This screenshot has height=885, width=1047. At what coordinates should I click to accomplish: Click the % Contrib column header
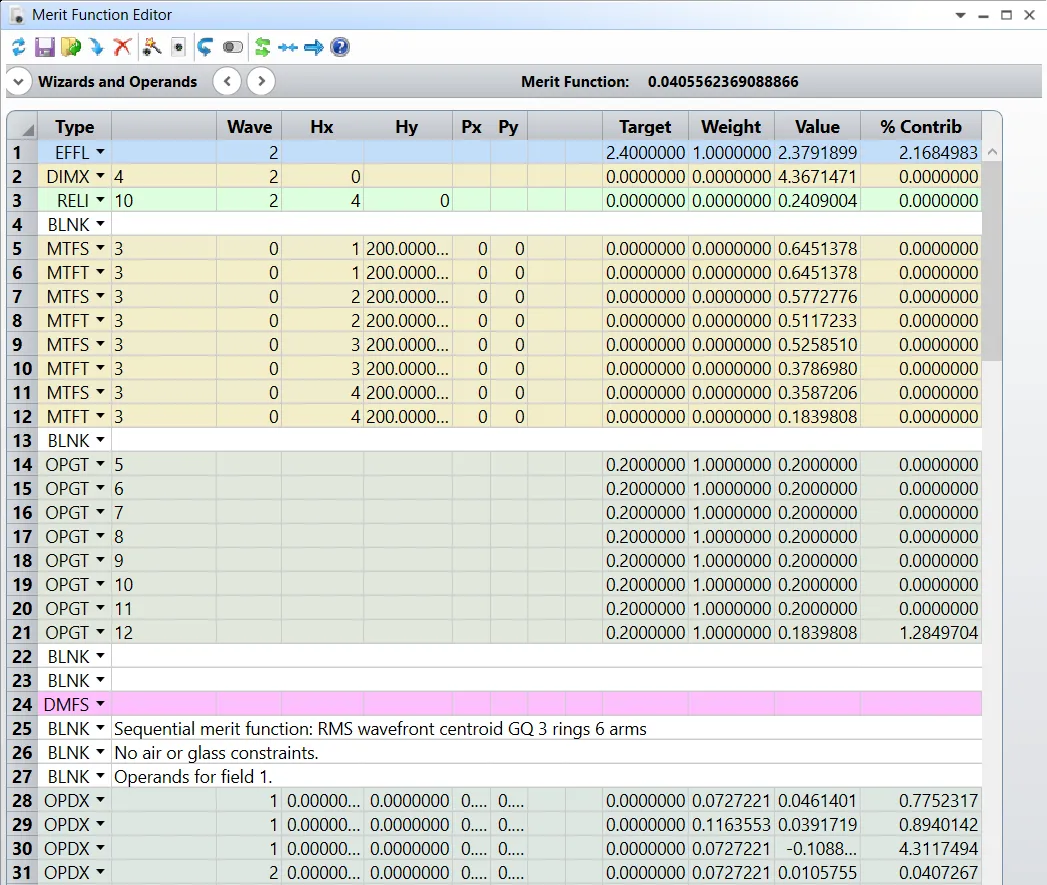[x=920, y=126]
